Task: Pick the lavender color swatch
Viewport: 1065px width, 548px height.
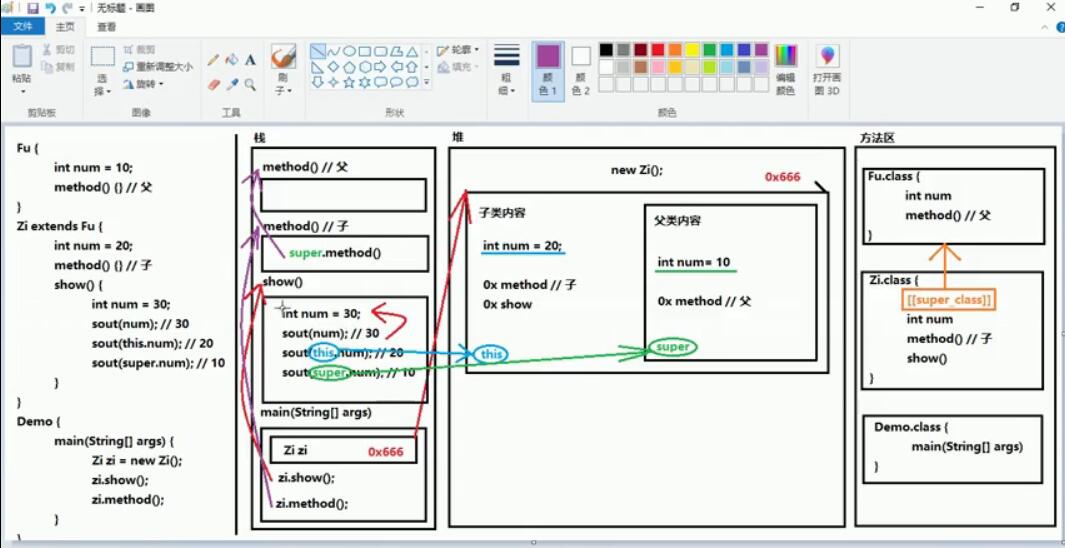Action: tap(761, 67)
